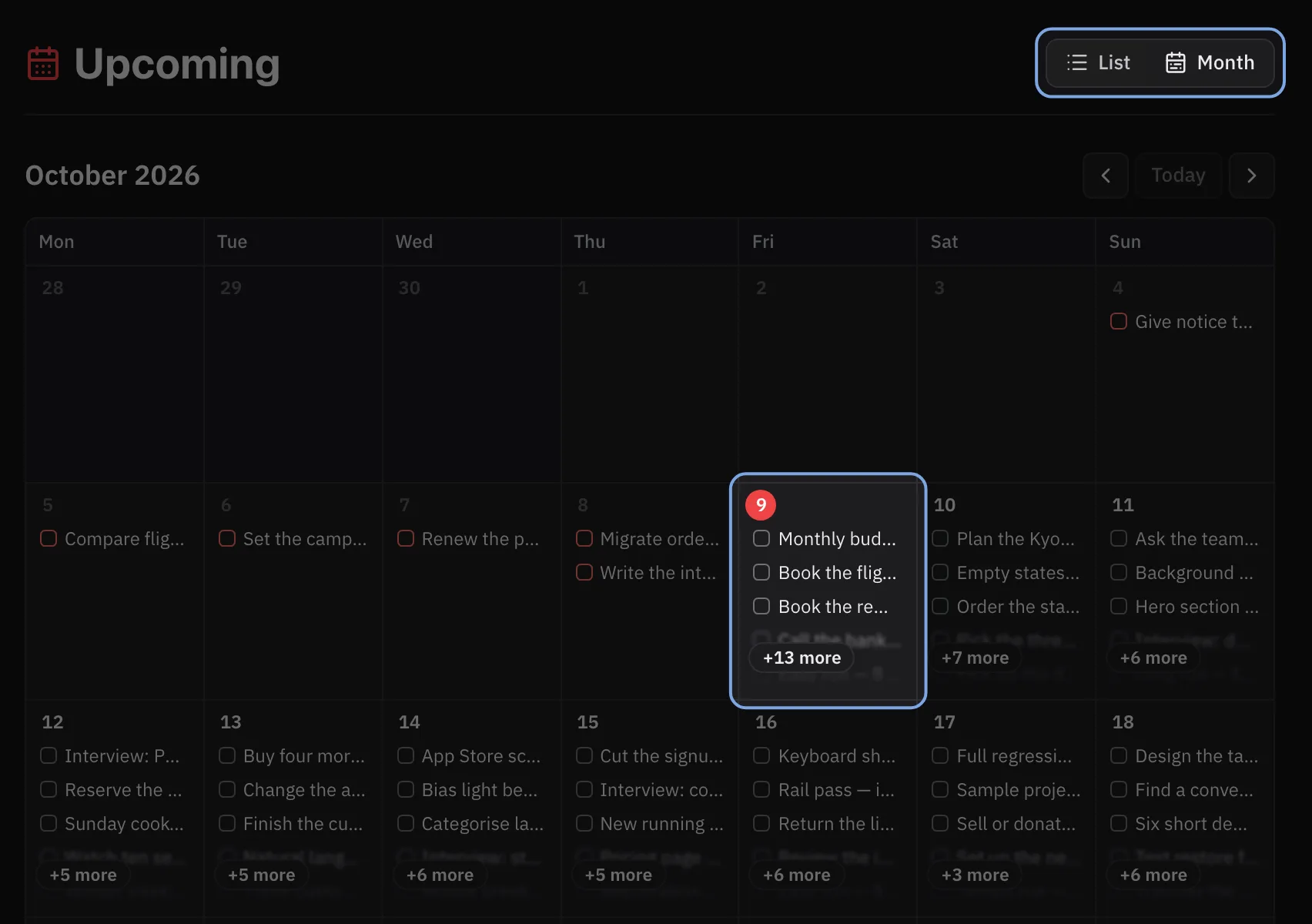
Task: Check off 'Give notice t...' task
Action: click(x=1119, y=321)
